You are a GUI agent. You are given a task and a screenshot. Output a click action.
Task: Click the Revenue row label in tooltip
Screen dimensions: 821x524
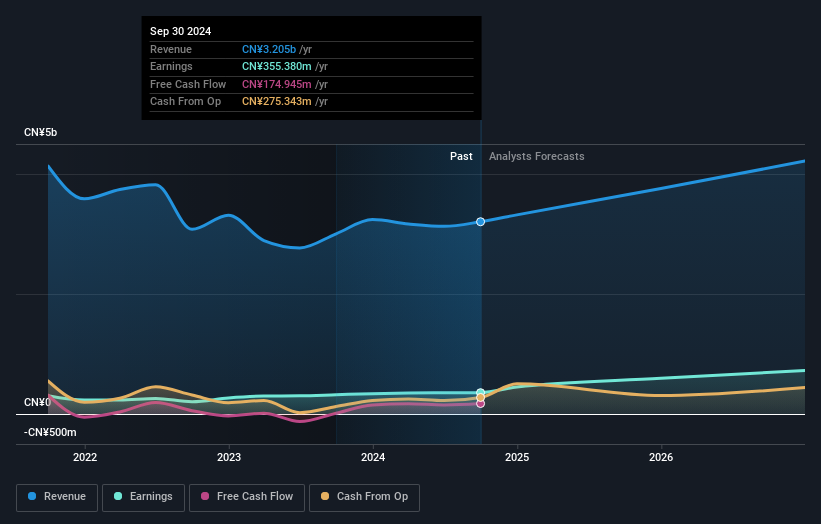171,49
